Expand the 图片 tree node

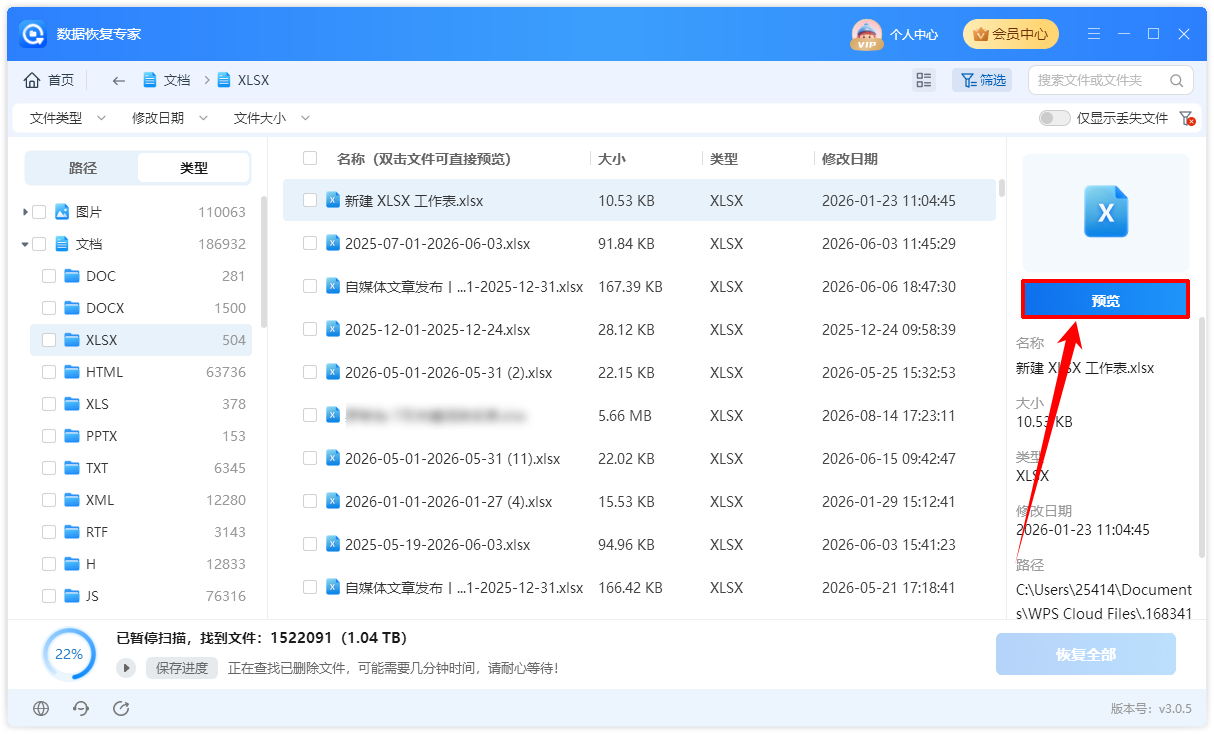[x=25, y=212]
